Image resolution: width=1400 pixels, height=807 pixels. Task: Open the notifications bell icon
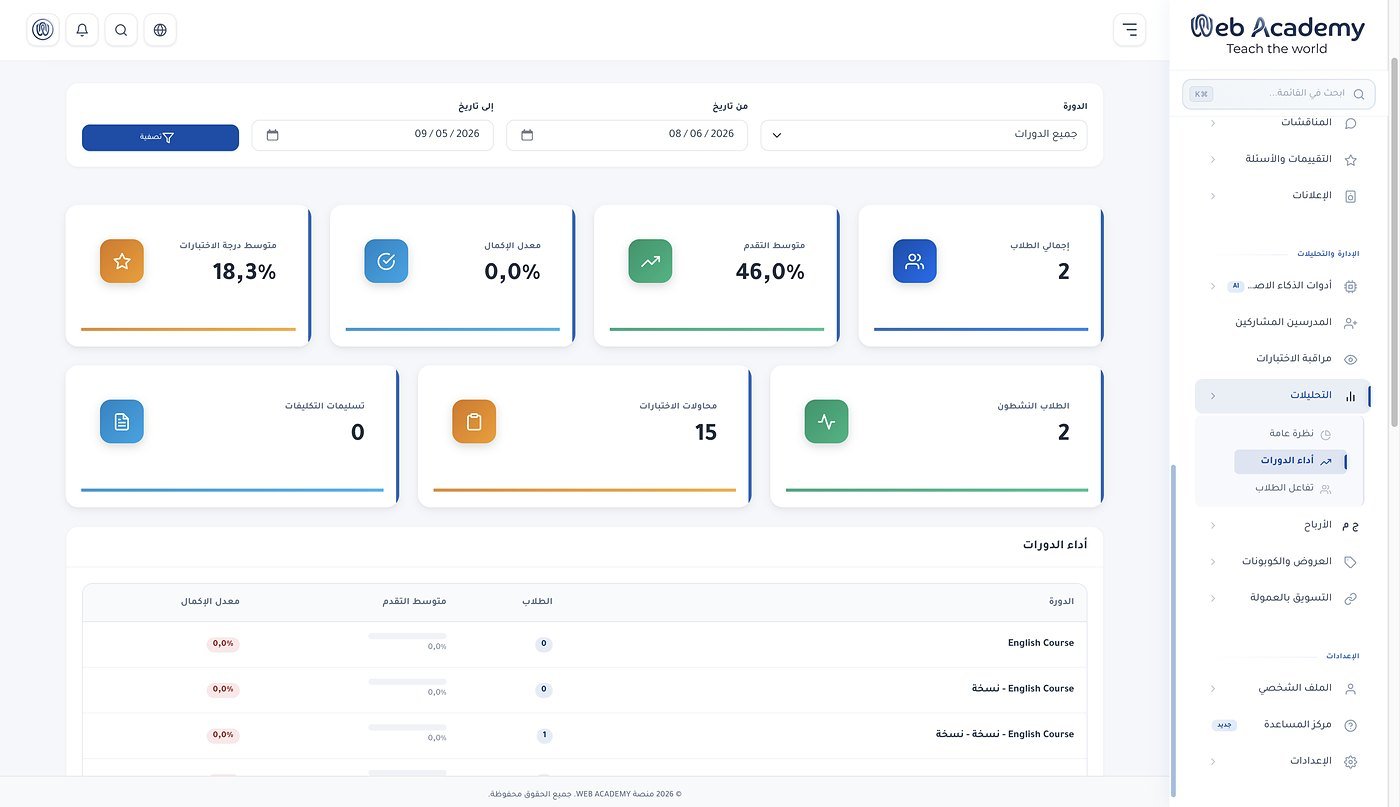(x=82, y=30)
